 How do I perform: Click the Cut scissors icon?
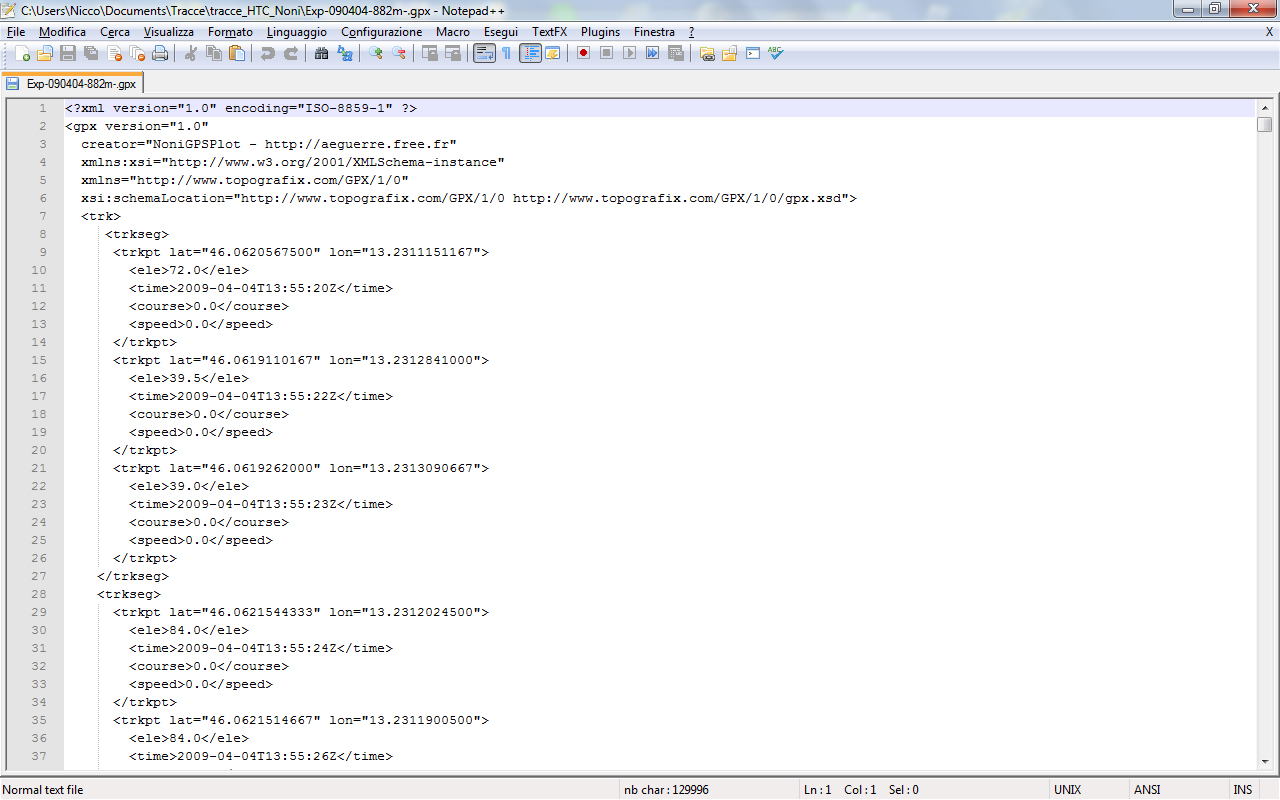(x=190, y=53)
